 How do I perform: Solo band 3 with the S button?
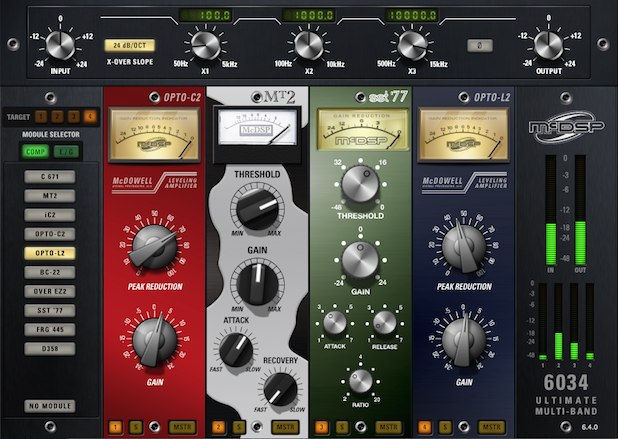point(343,427)
